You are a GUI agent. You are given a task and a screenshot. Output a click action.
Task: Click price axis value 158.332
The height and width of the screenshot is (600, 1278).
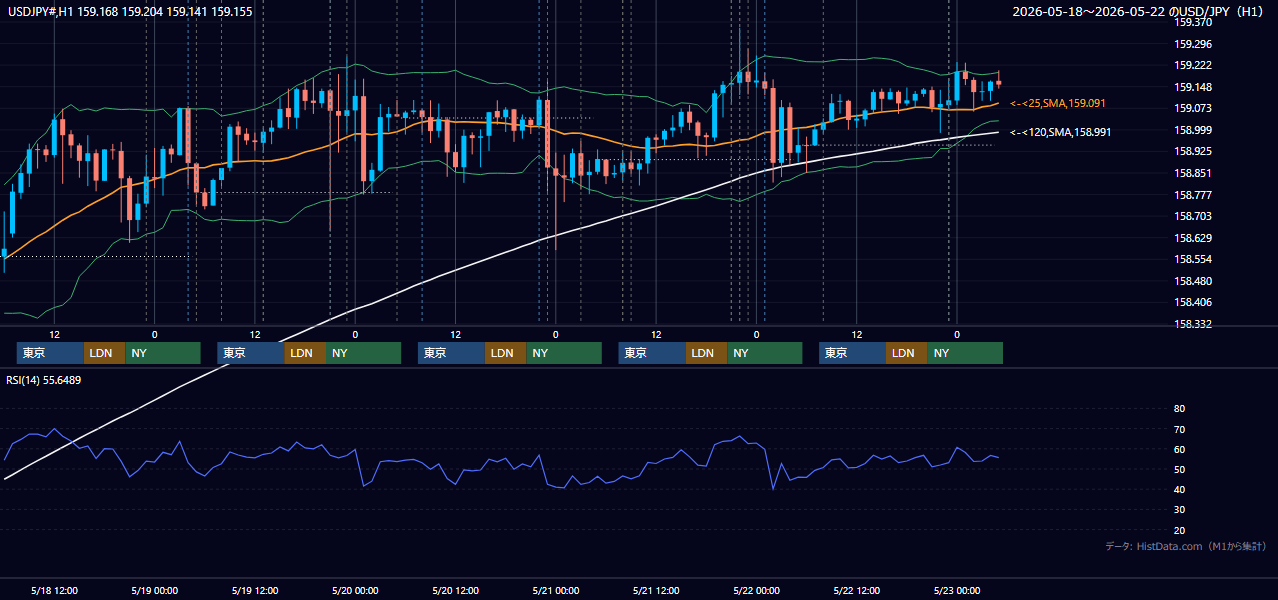pyautogui.click(x=1193, y=324)
